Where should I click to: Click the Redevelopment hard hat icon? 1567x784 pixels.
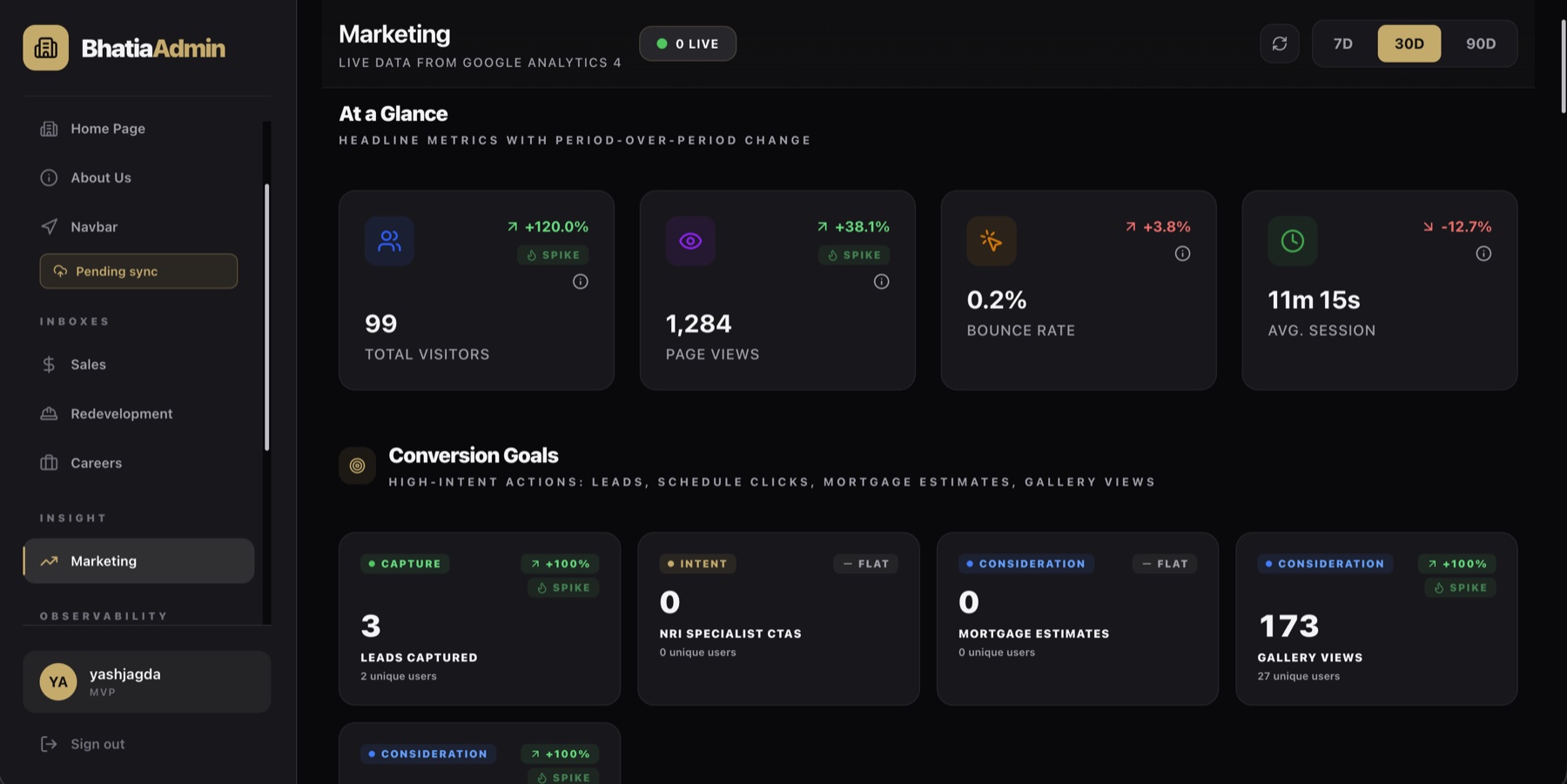coord(49,414)
